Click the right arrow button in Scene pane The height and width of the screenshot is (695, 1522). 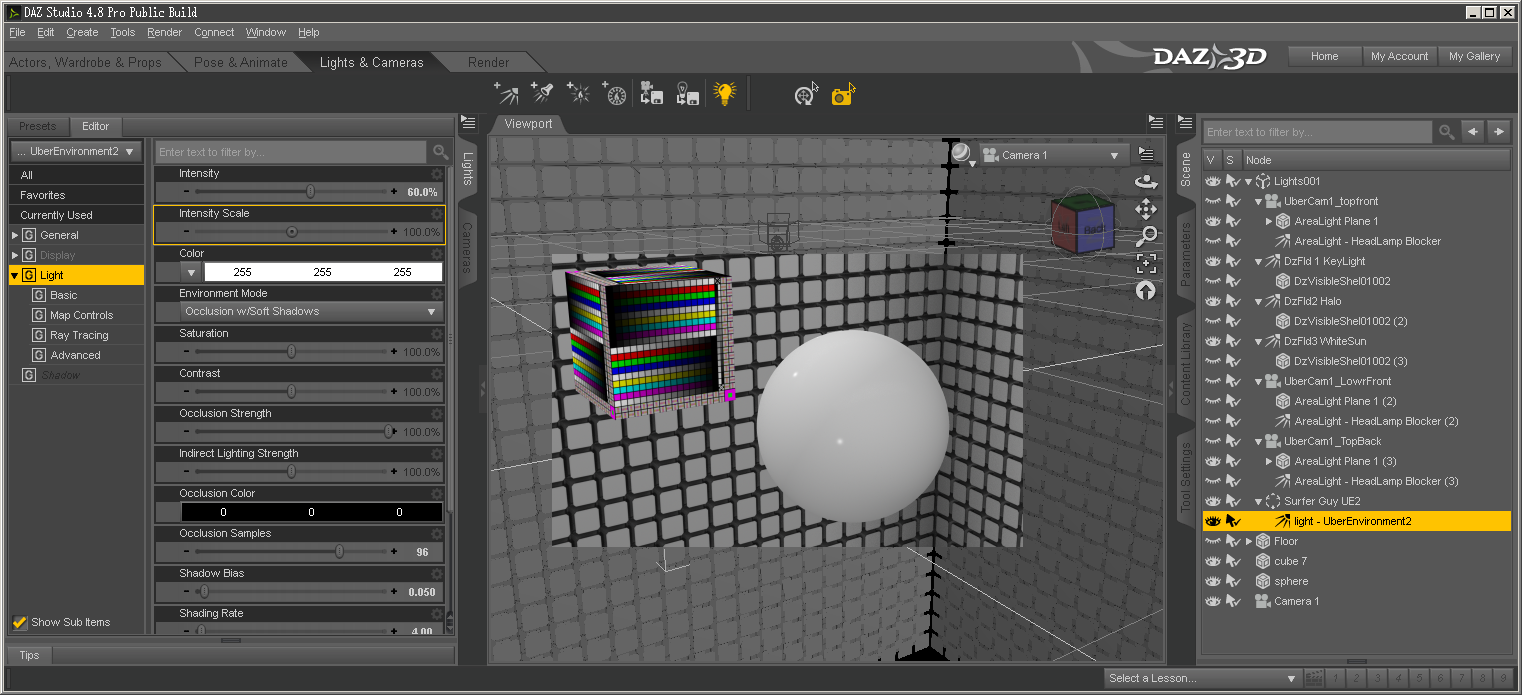1498,132
